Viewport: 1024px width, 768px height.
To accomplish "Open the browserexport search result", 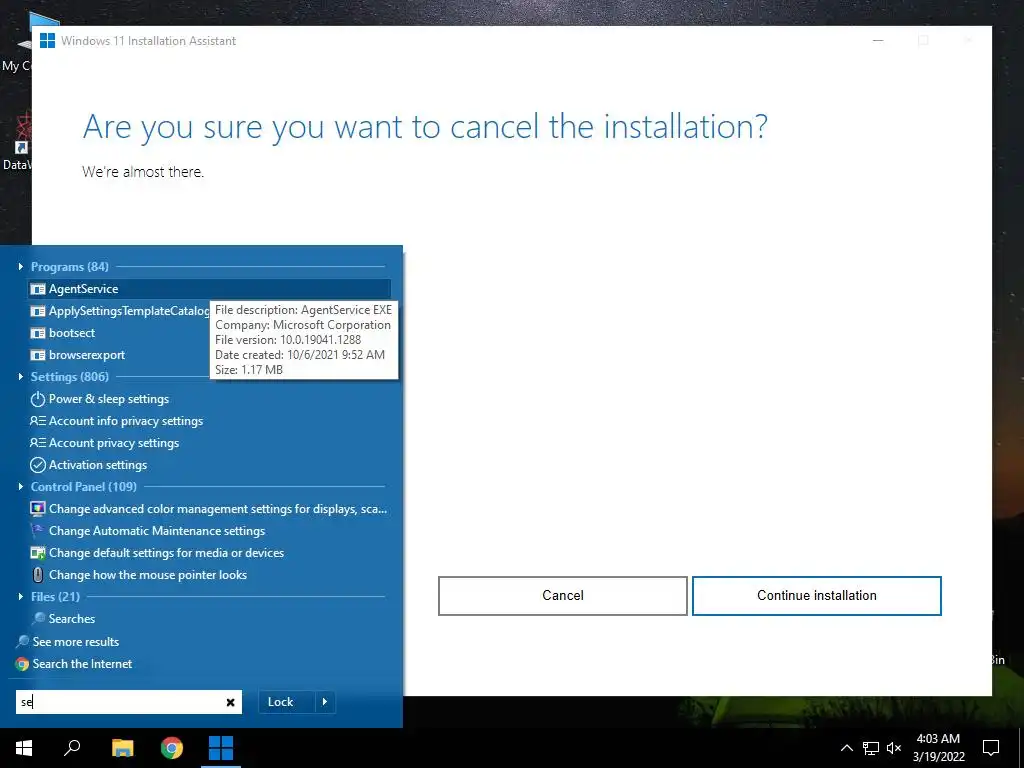I will click(87, 355).
